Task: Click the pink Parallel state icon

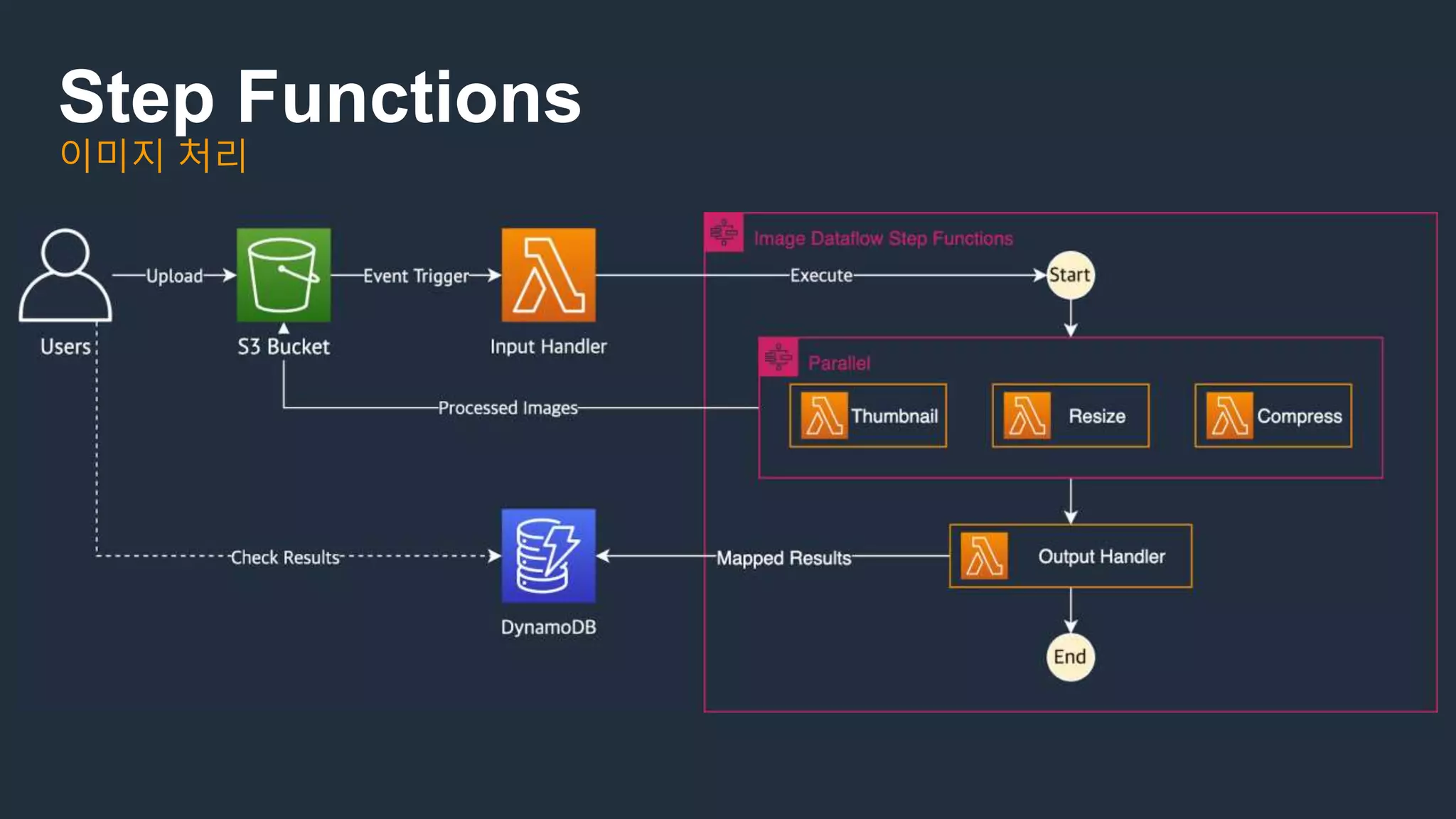Action: (778, 357)
